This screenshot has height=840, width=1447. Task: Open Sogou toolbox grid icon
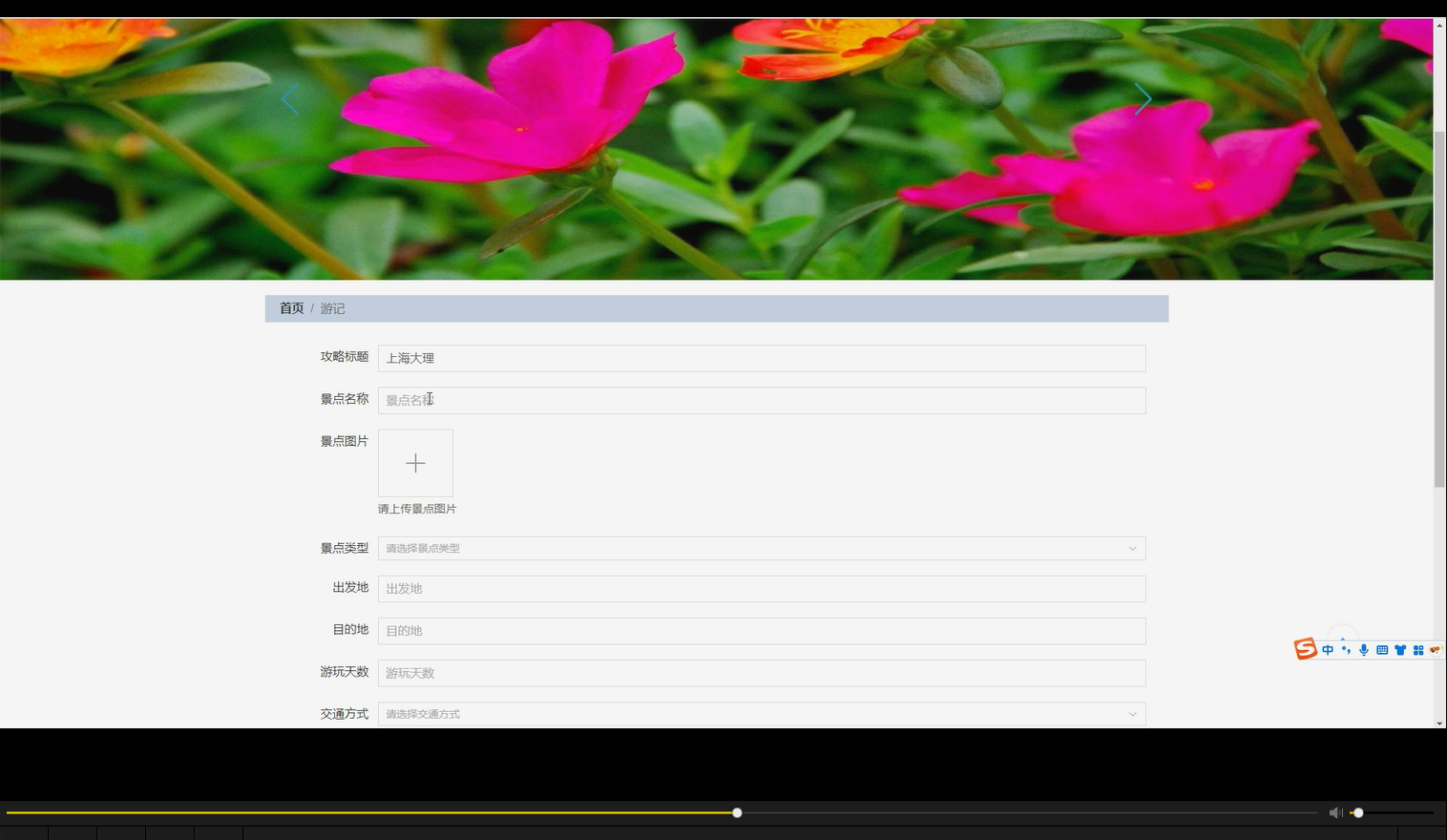pos(1418,650)
